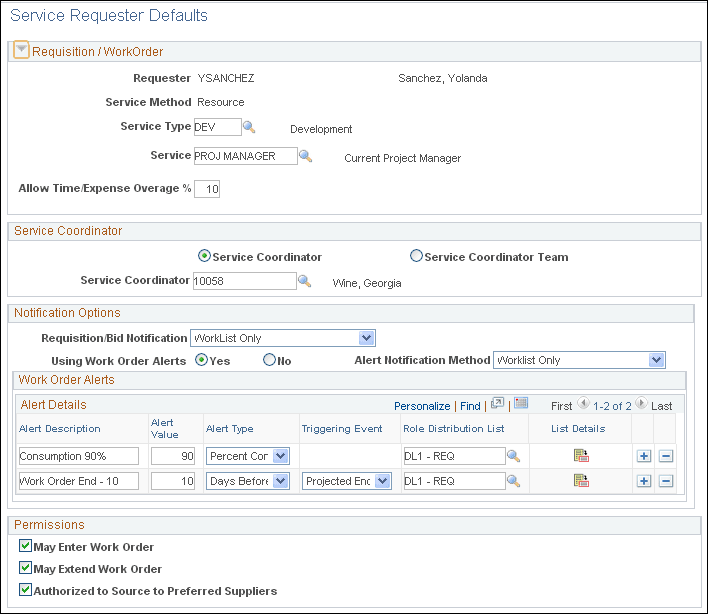Viewport: 708px width, 614px height.
Task: Delete the Work Order End alert row
Action: coord(666,481)
